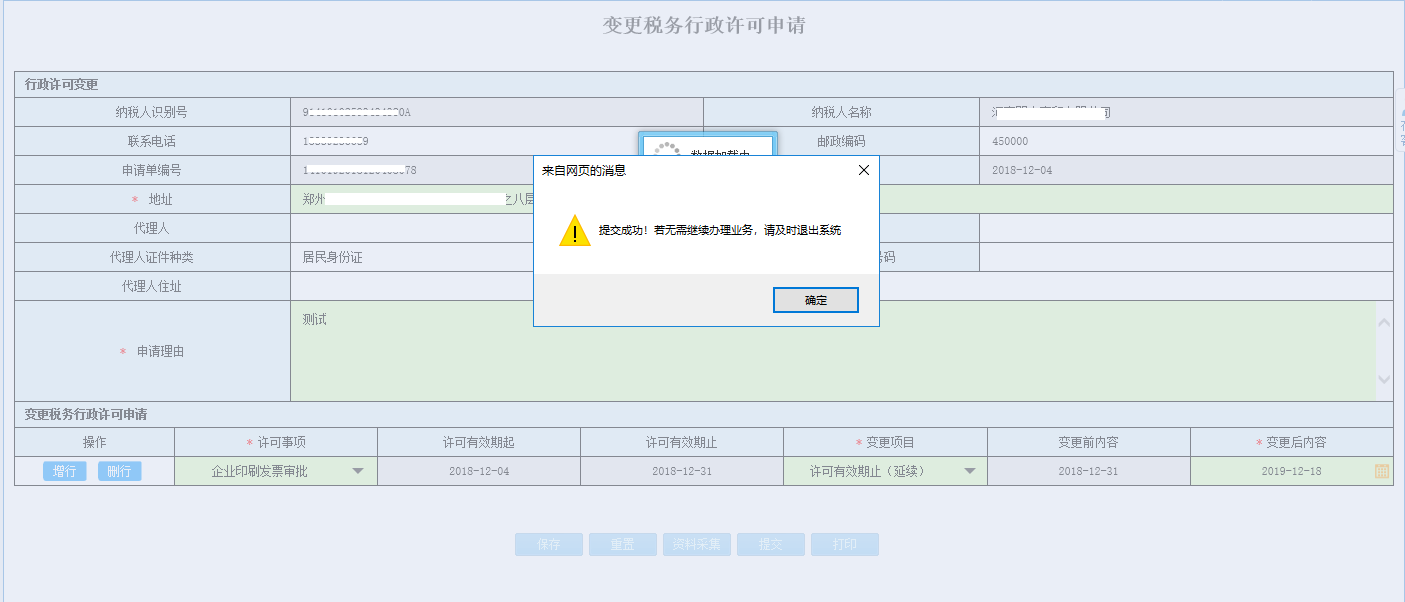The height and width of the screenshot is (602, 1405).
Task: Click the 邮政编码 field showing 450000
Action: (x=1185, y=141)
